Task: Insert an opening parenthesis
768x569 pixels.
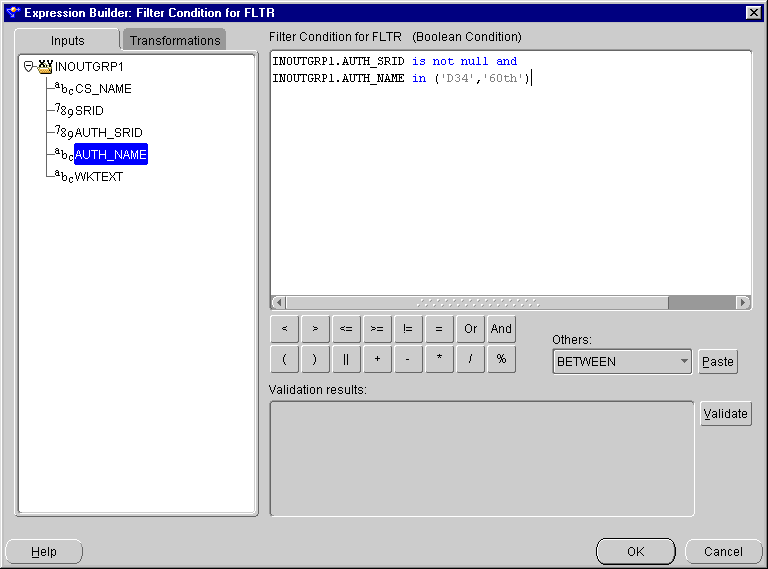Action: [x=285, y=359]
